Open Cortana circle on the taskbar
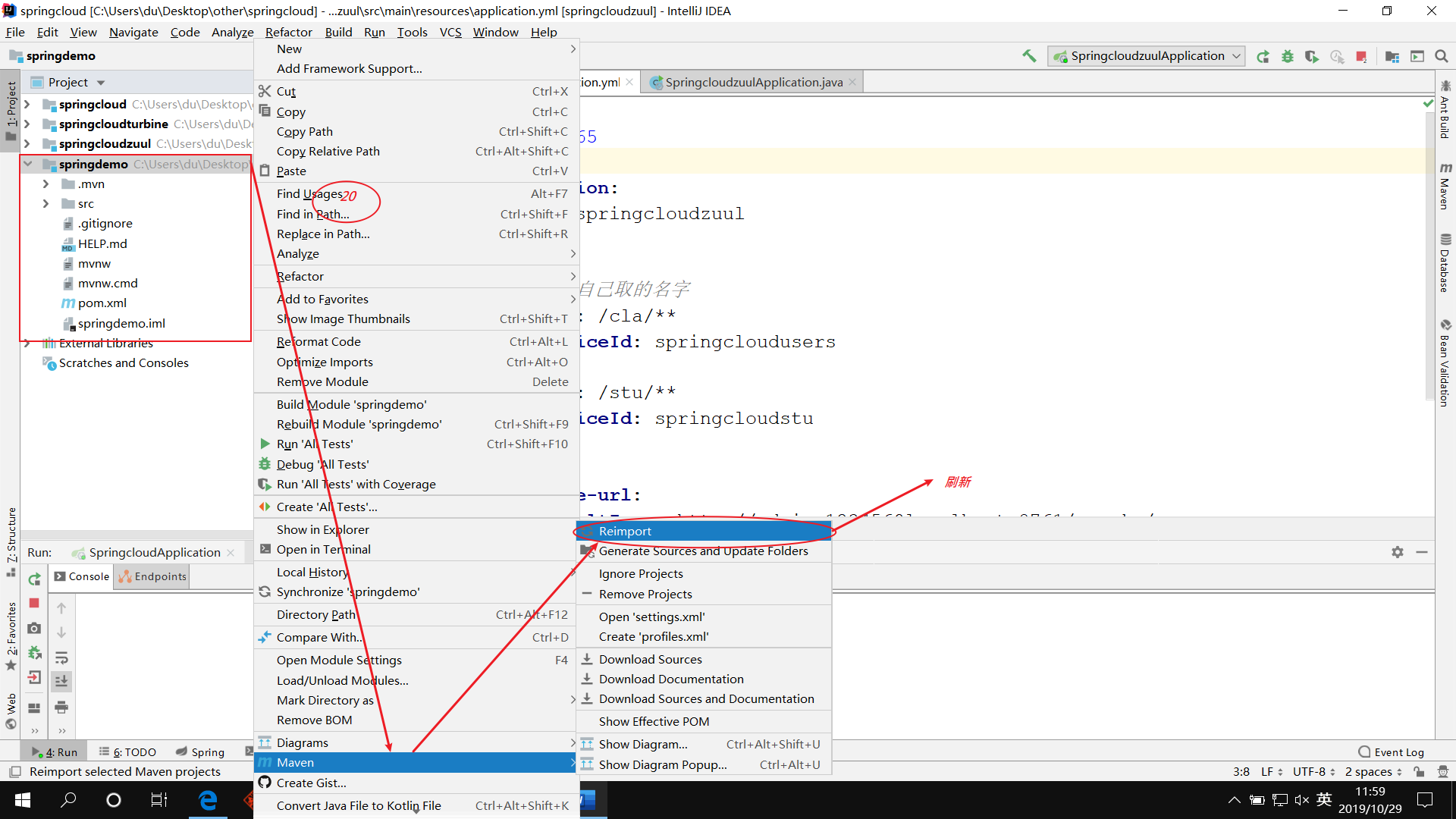This screenshot has height=819, width=1456. click(x=114, y=800)
